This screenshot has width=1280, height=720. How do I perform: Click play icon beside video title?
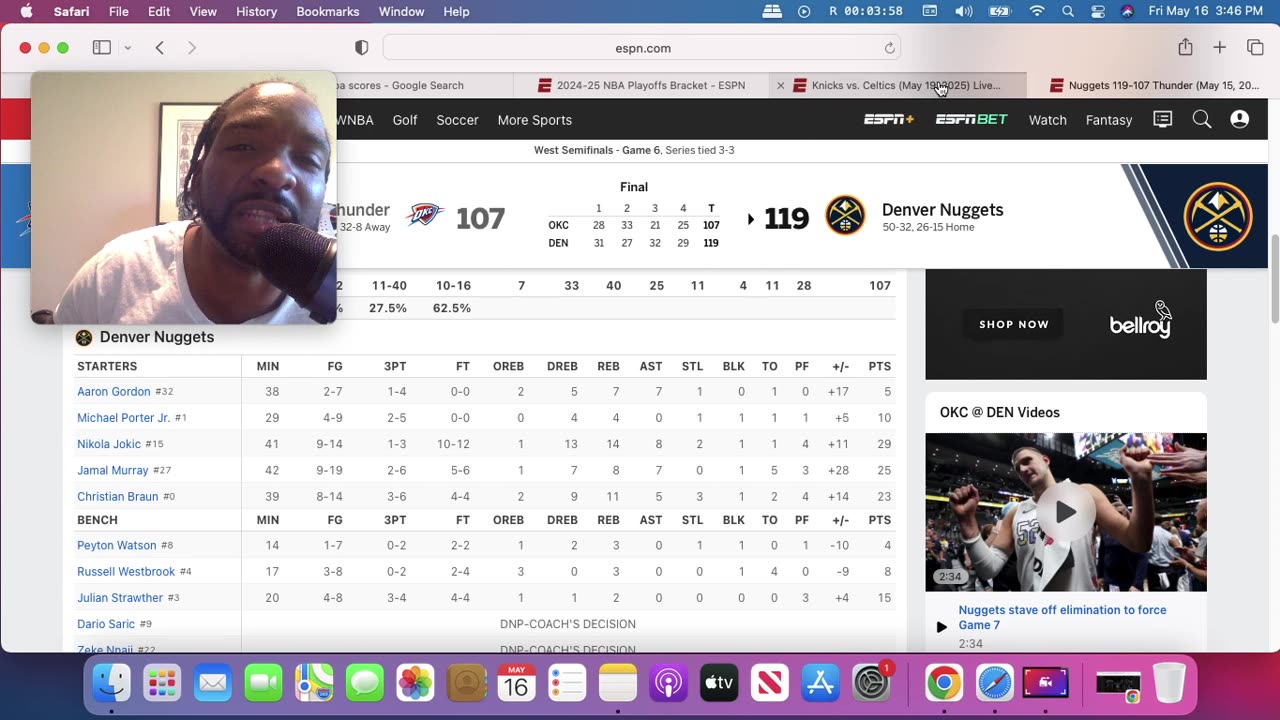(941, 627)
